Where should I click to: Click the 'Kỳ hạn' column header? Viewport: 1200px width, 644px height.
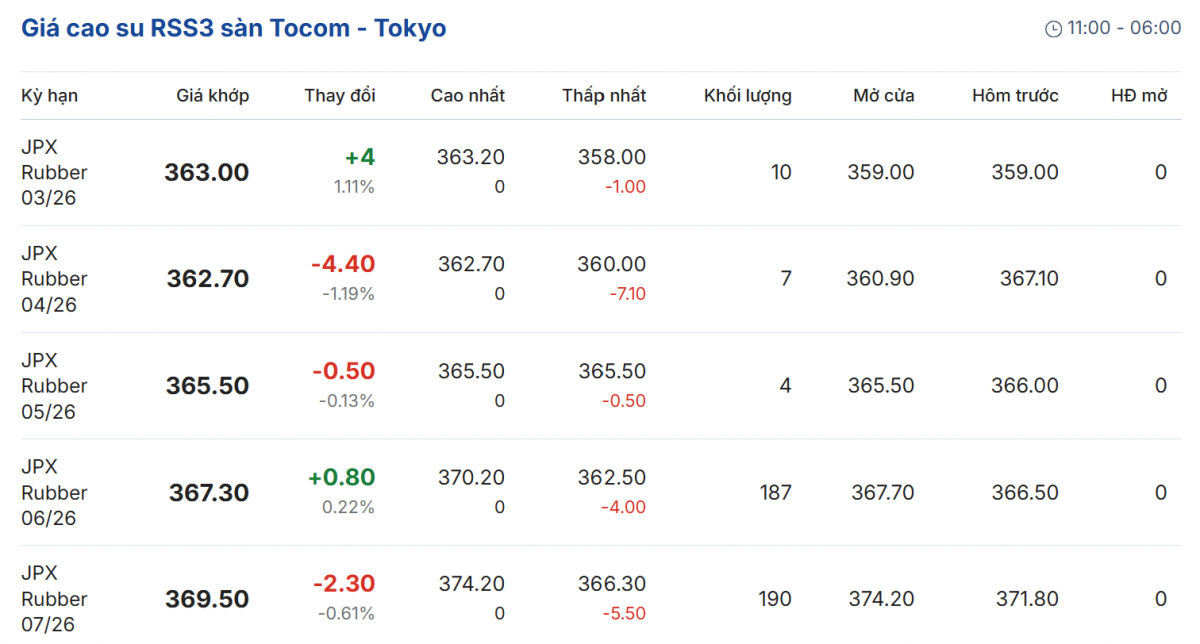49,96
